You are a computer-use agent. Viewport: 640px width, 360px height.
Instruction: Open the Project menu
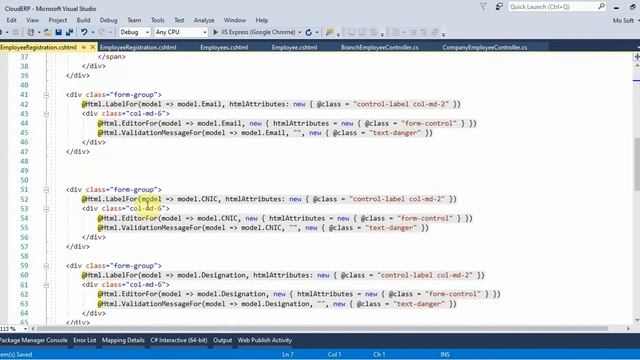pyautogui.click(x=58, y=20)
